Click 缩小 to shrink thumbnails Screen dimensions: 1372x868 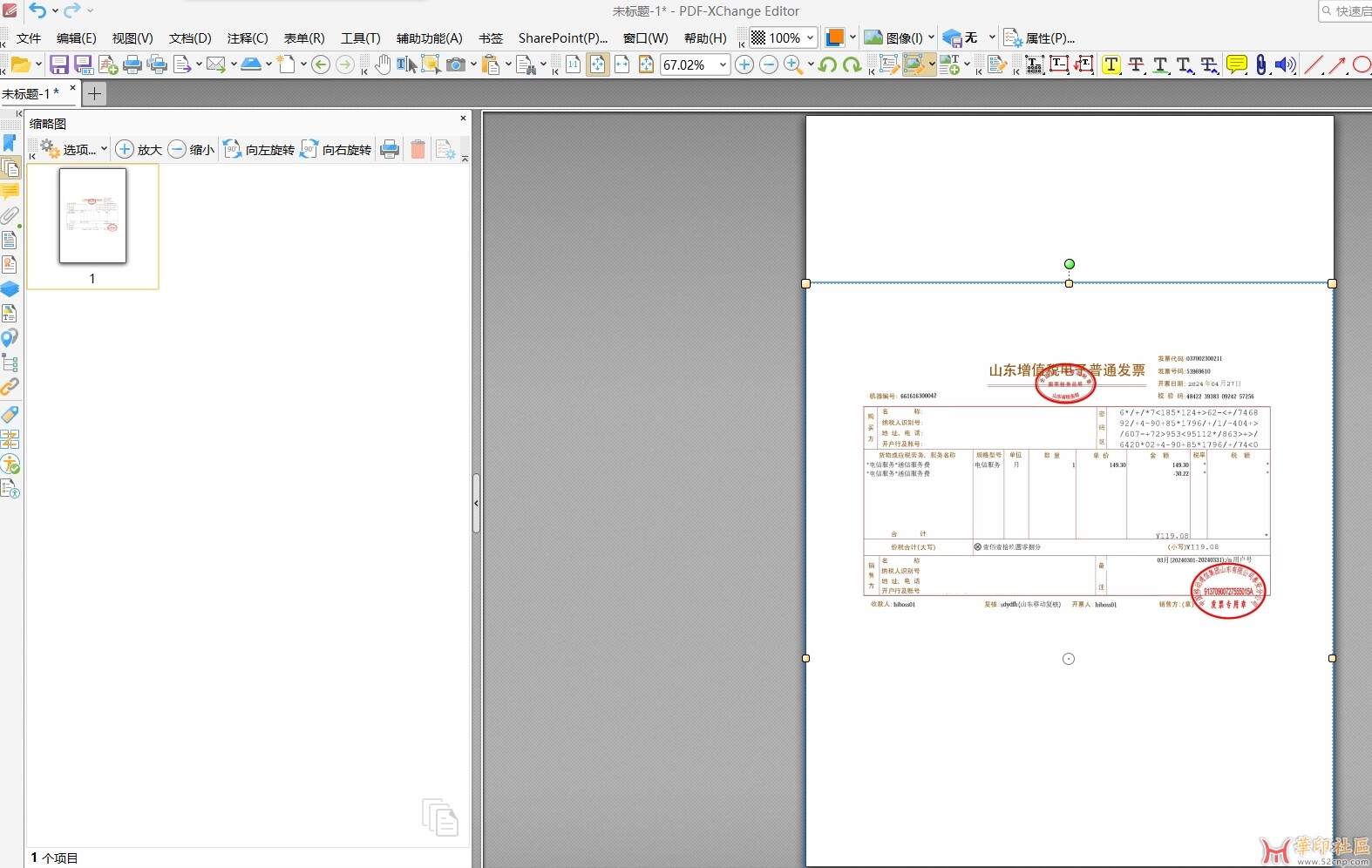191,149
